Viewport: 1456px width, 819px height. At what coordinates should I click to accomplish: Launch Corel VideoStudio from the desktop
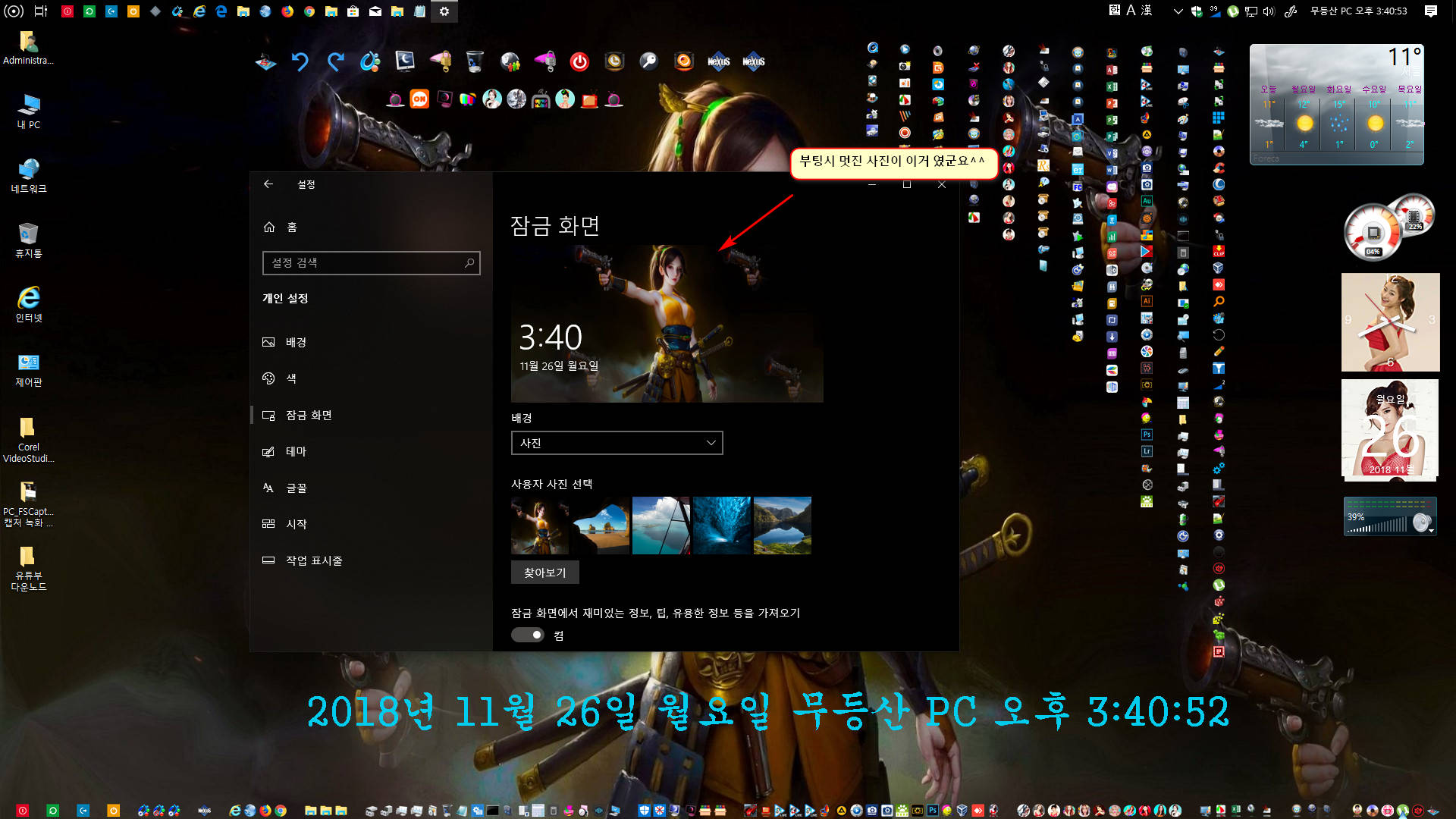(29, 439)
